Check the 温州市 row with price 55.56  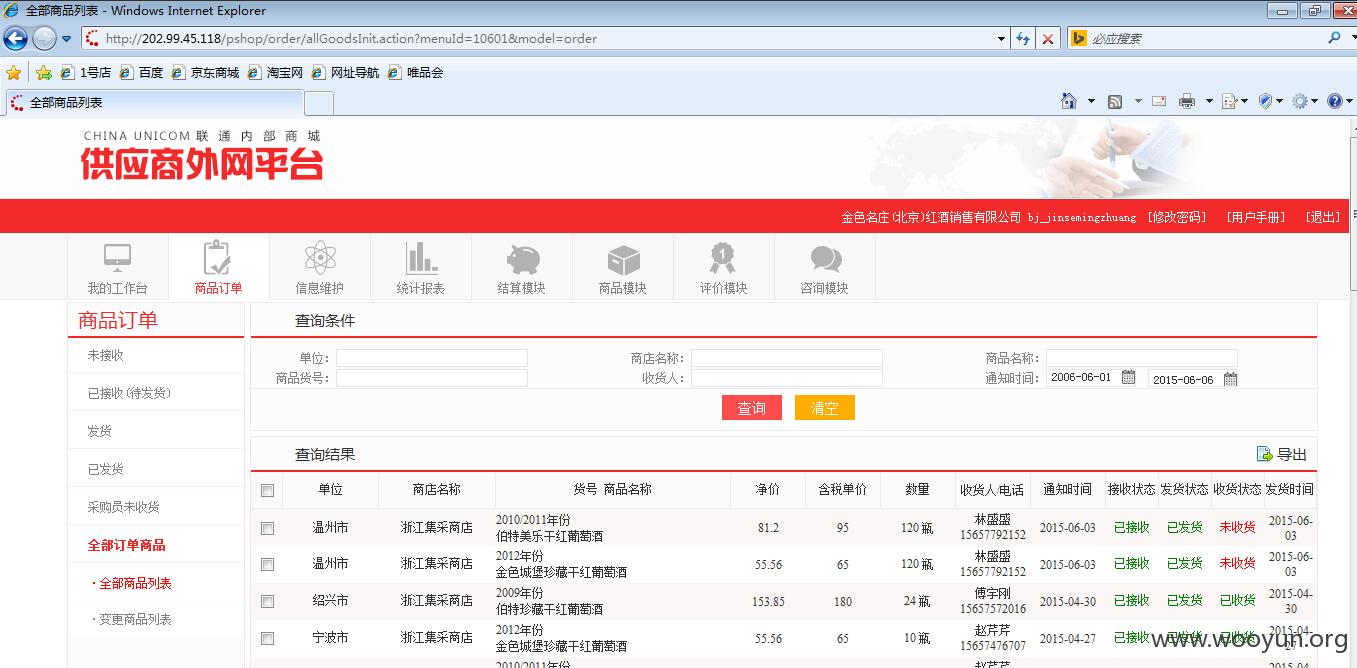click(267, 565)
